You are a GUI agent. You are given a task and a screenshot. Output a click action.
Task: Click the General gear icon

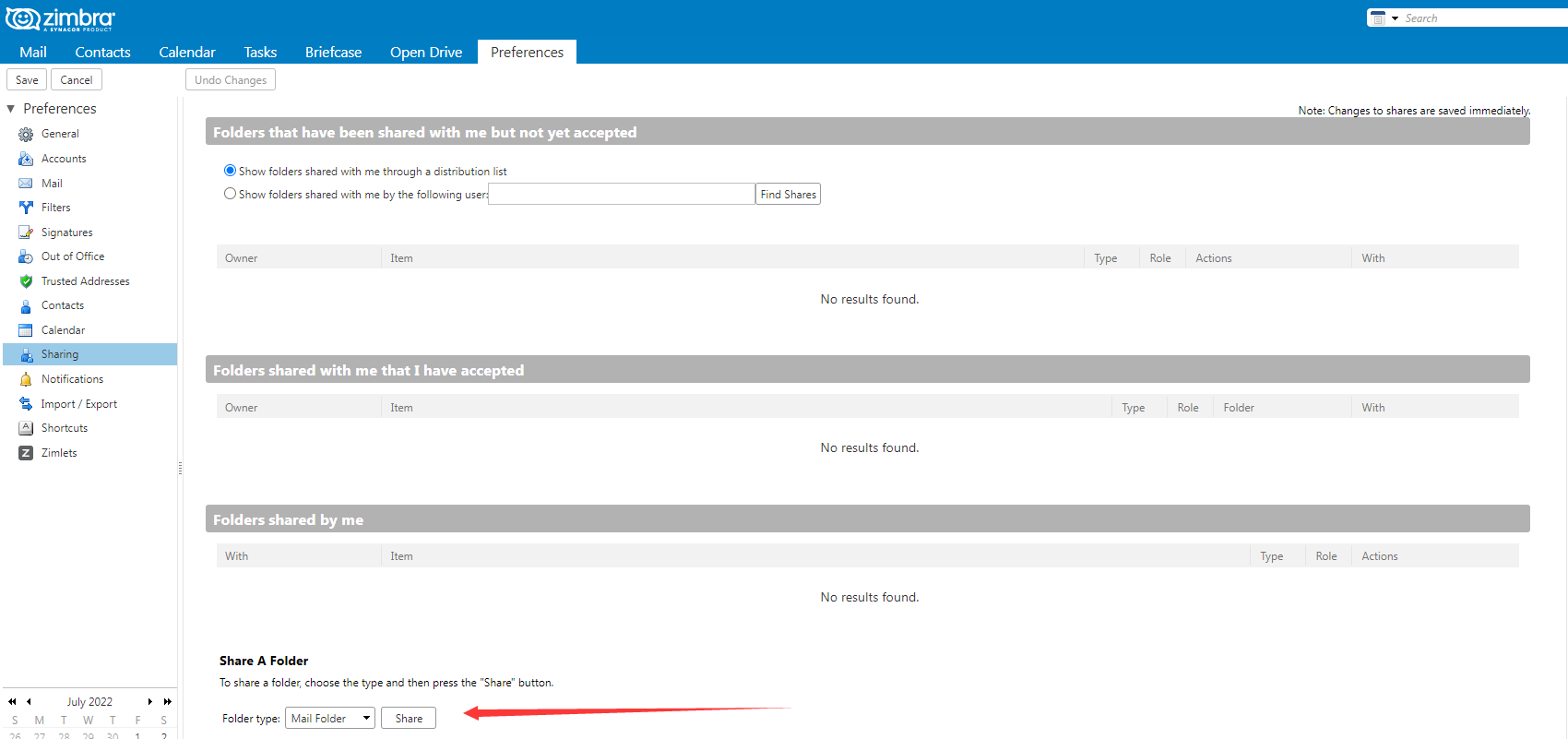26,135
